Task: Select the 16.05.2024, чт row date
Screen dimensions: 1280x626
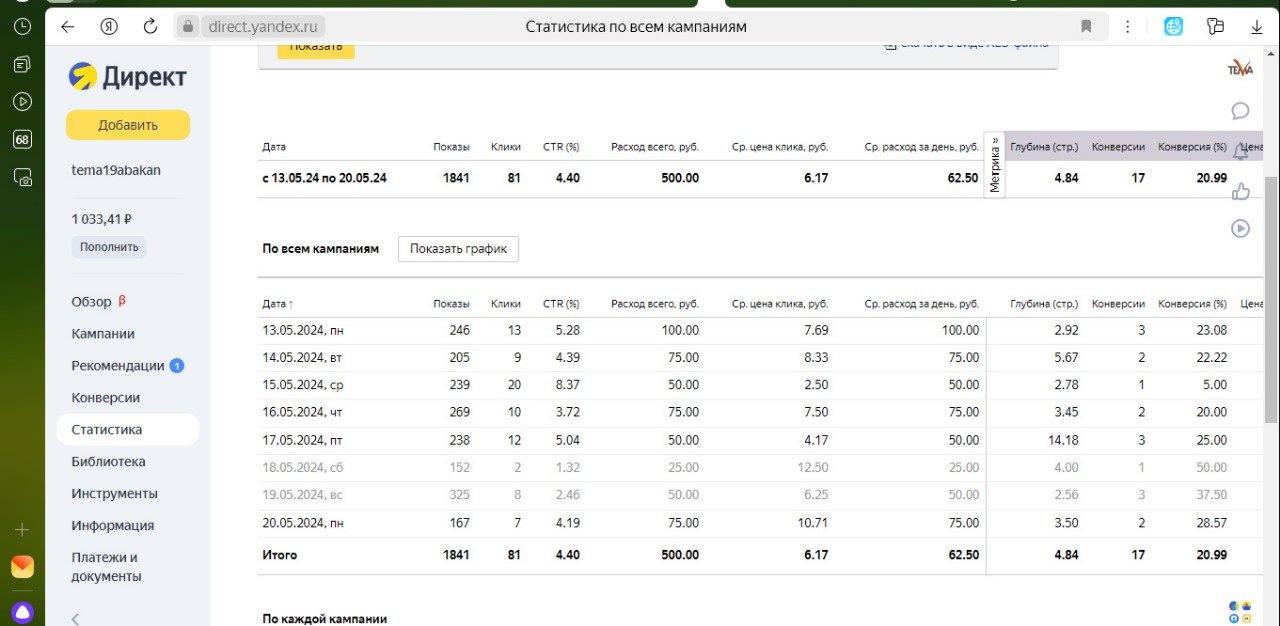Action: 302,412
